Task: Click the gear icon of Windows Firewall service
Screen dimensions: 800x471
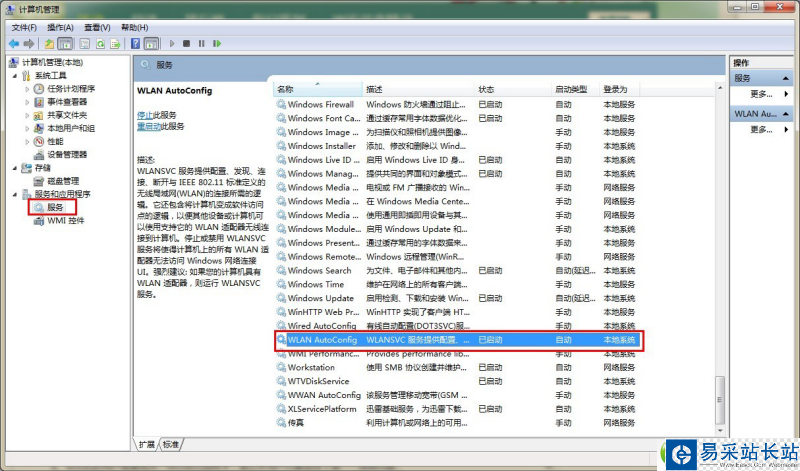Action: click(281, 105)
